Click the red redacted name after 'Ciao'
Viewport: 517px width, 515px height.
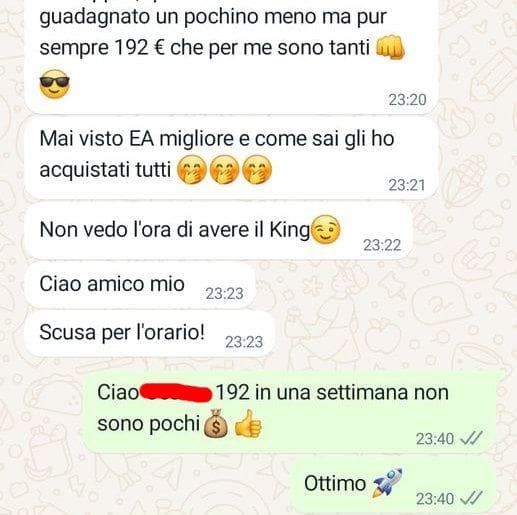(x=176, y=393)
